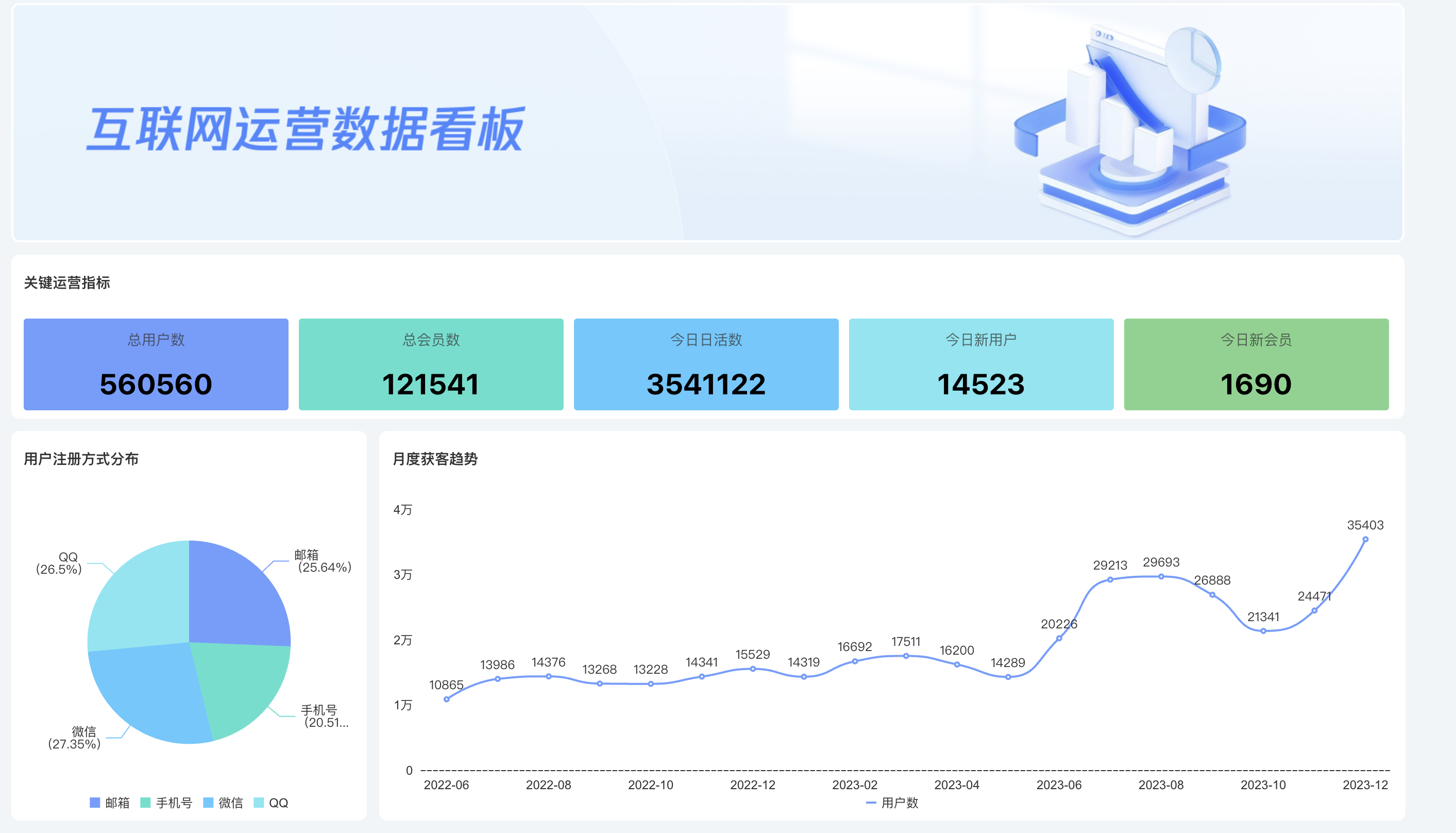Toggle the 手机号 legend item
This screenshot has height=833, width=1456.
[x=166, y=803]
